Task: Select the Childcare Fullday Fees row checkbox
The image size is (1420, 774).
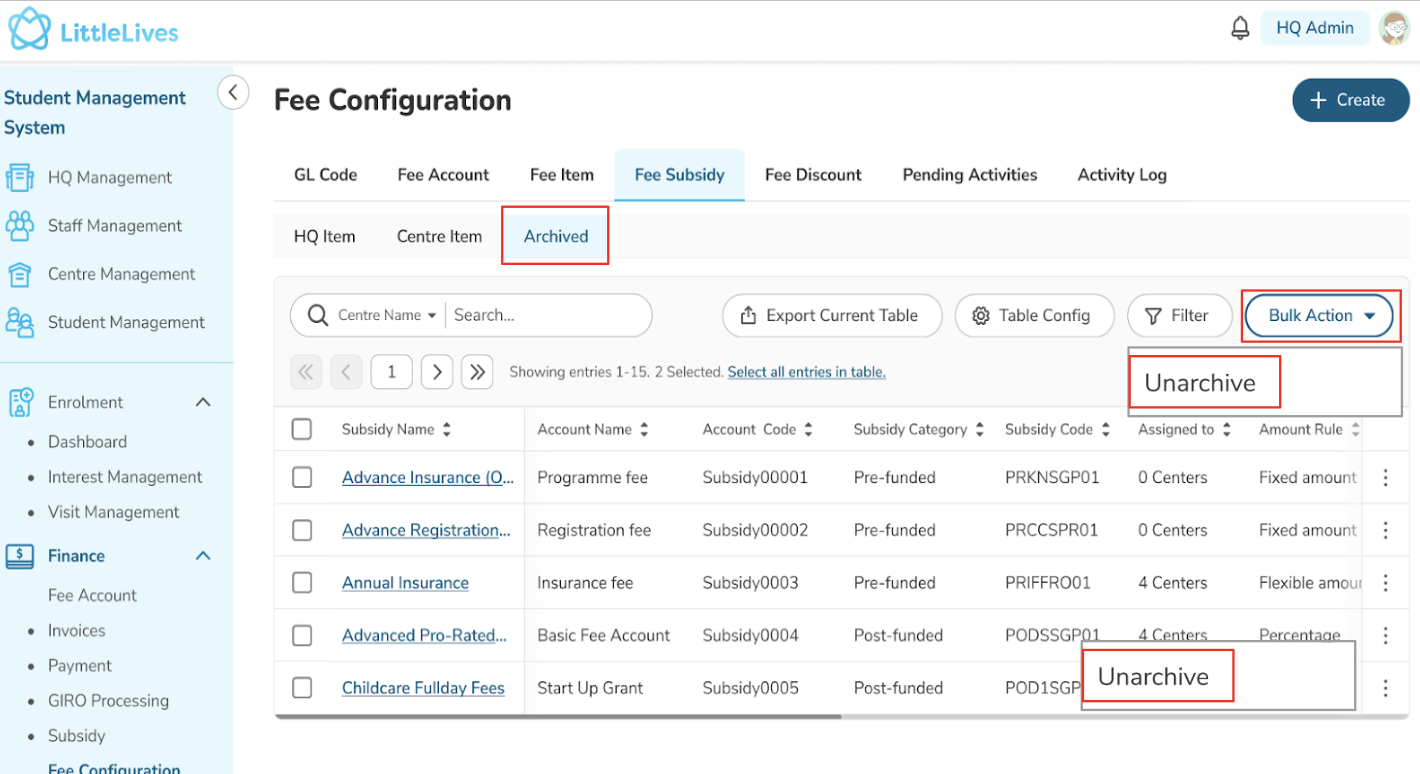Action: 302,688
